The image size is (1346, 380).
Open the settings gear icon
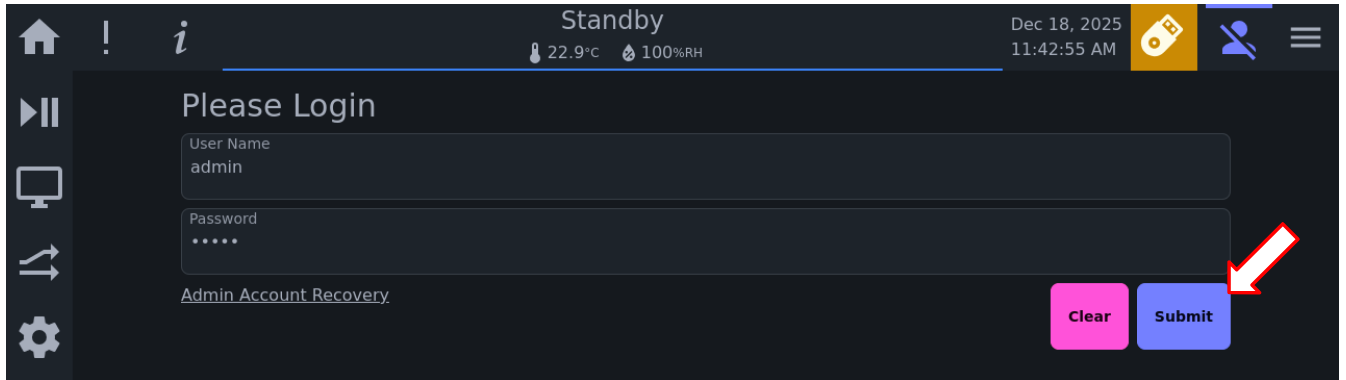[x=39, y=338]
